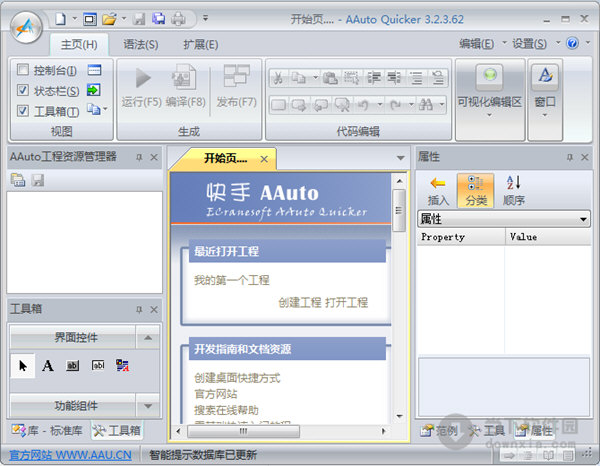Click the 创建桌面快捷方式 link
The height and width of the screenshot is (466, 600).
click(x=237, y=378)
